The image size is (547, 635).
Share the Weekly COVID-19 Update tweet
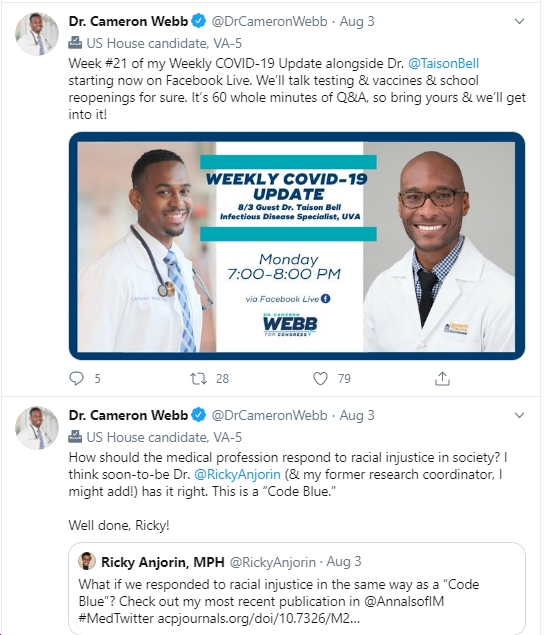[442, 379]
